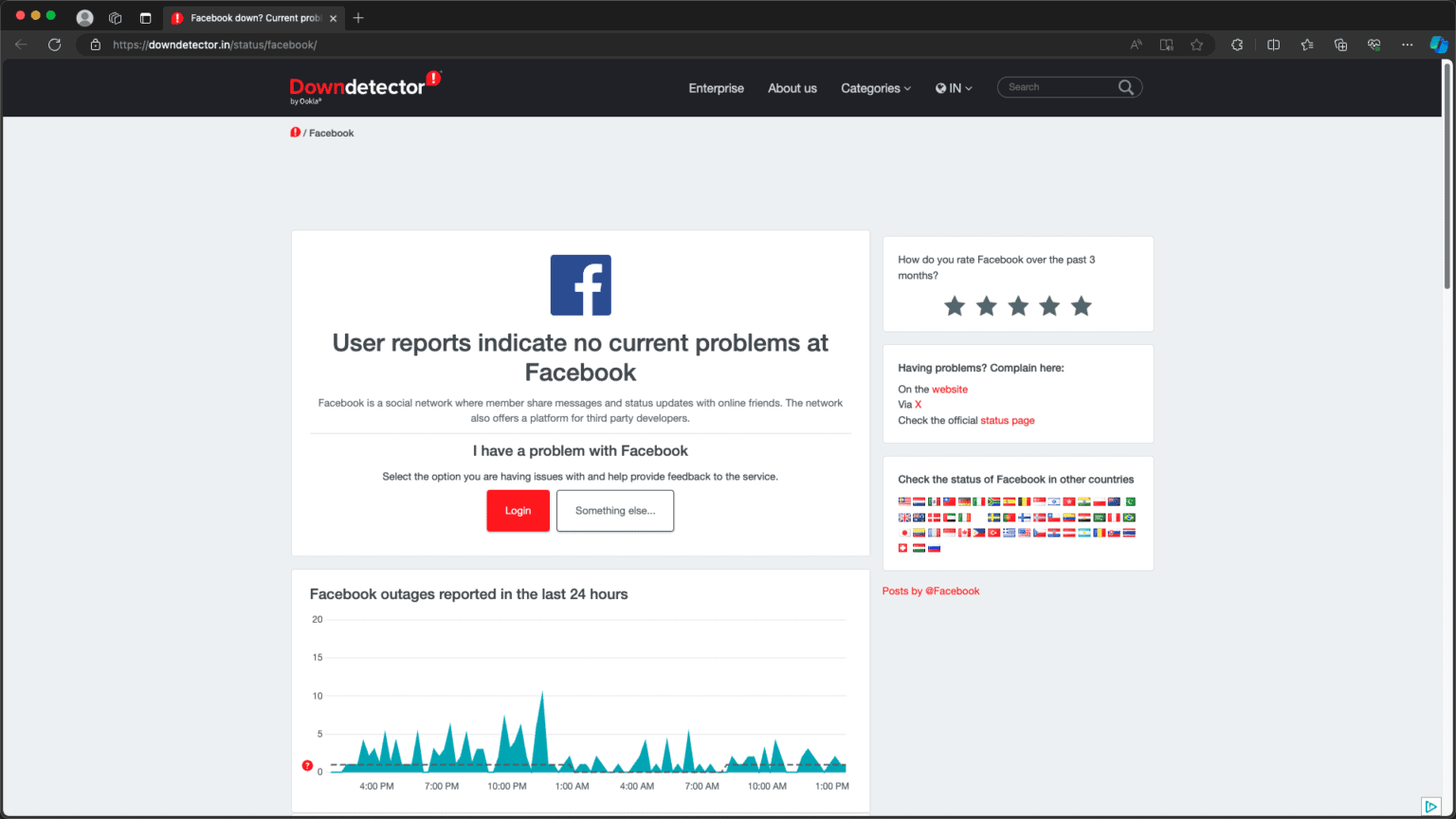Click the browser refresh icon

(x=54, y=44)
